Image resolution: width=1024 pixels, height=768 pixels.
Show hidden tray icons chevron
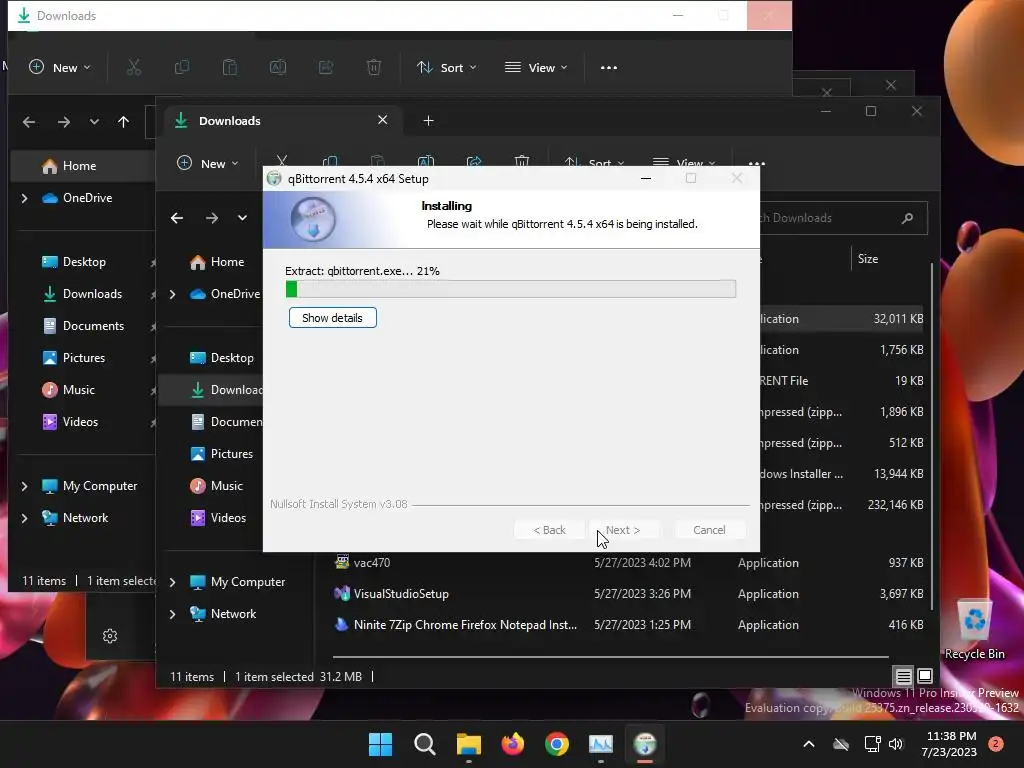(x=808, y=744)
